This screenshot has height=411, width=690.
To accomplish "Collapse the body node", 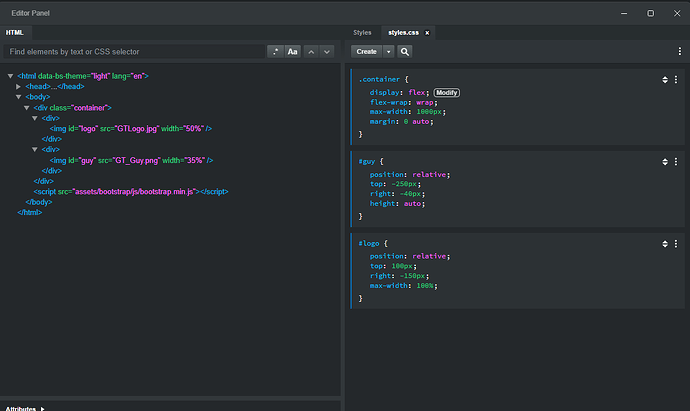I will tap(18, 97).
